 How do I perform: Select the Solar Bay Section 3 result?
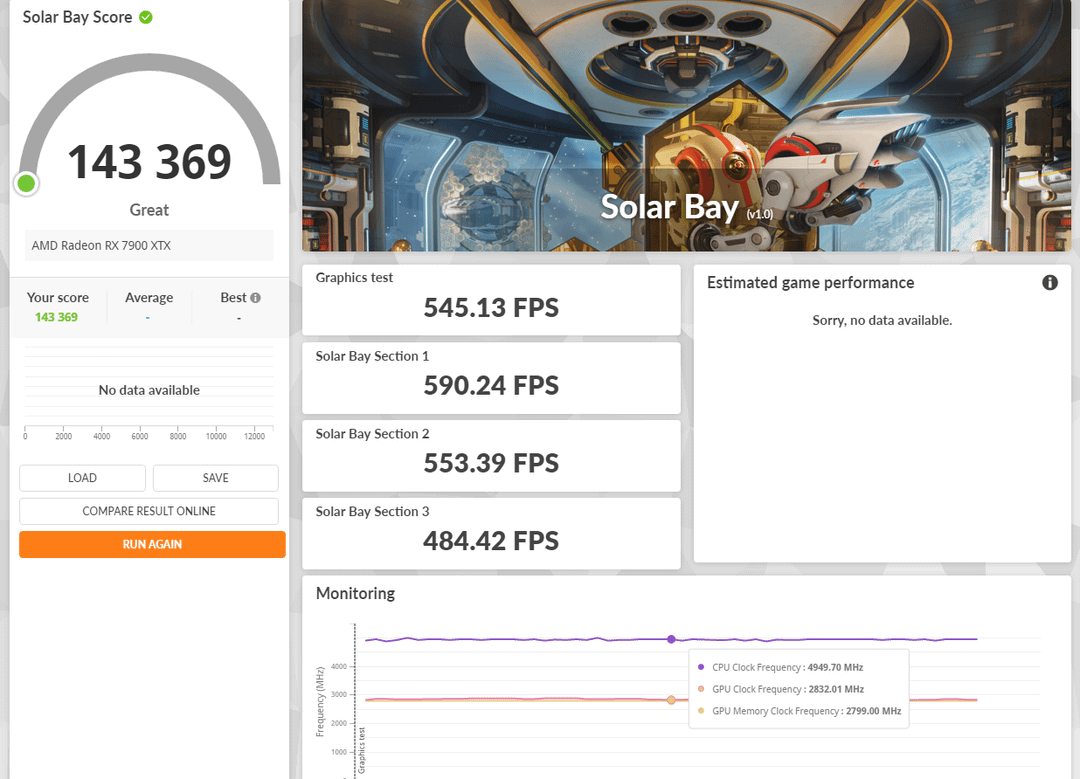pyautogui.click(x=491, y=534)
